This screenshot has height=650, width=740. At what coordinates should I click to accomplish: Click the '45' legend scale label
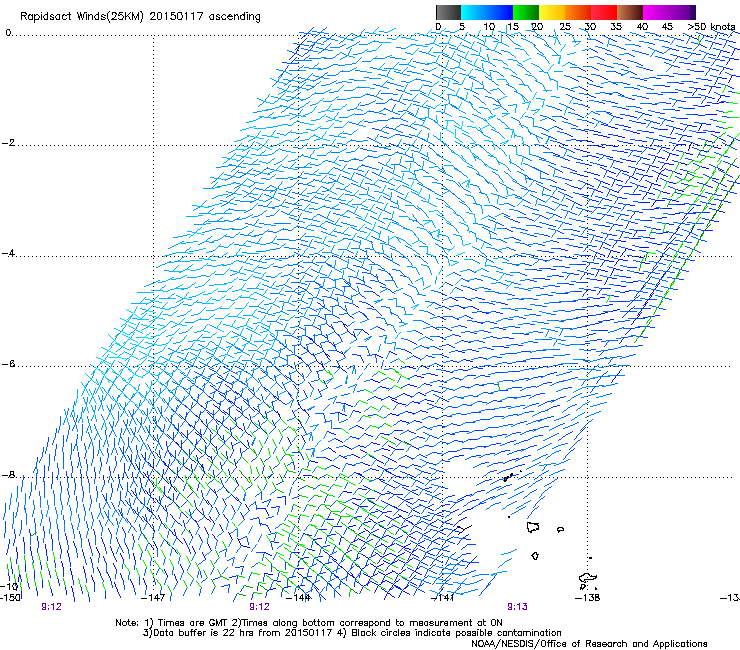click(667, 27)
